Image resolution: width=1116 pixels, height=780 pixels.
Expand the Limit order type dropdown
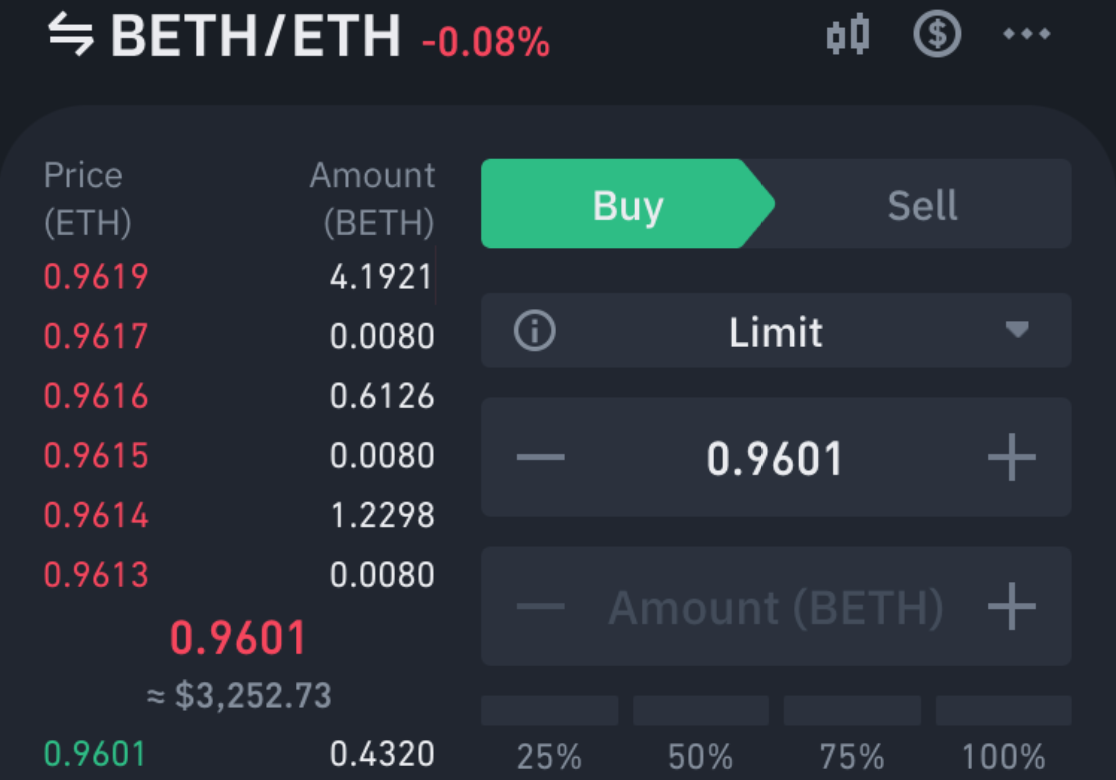click(x=776, y=331)
